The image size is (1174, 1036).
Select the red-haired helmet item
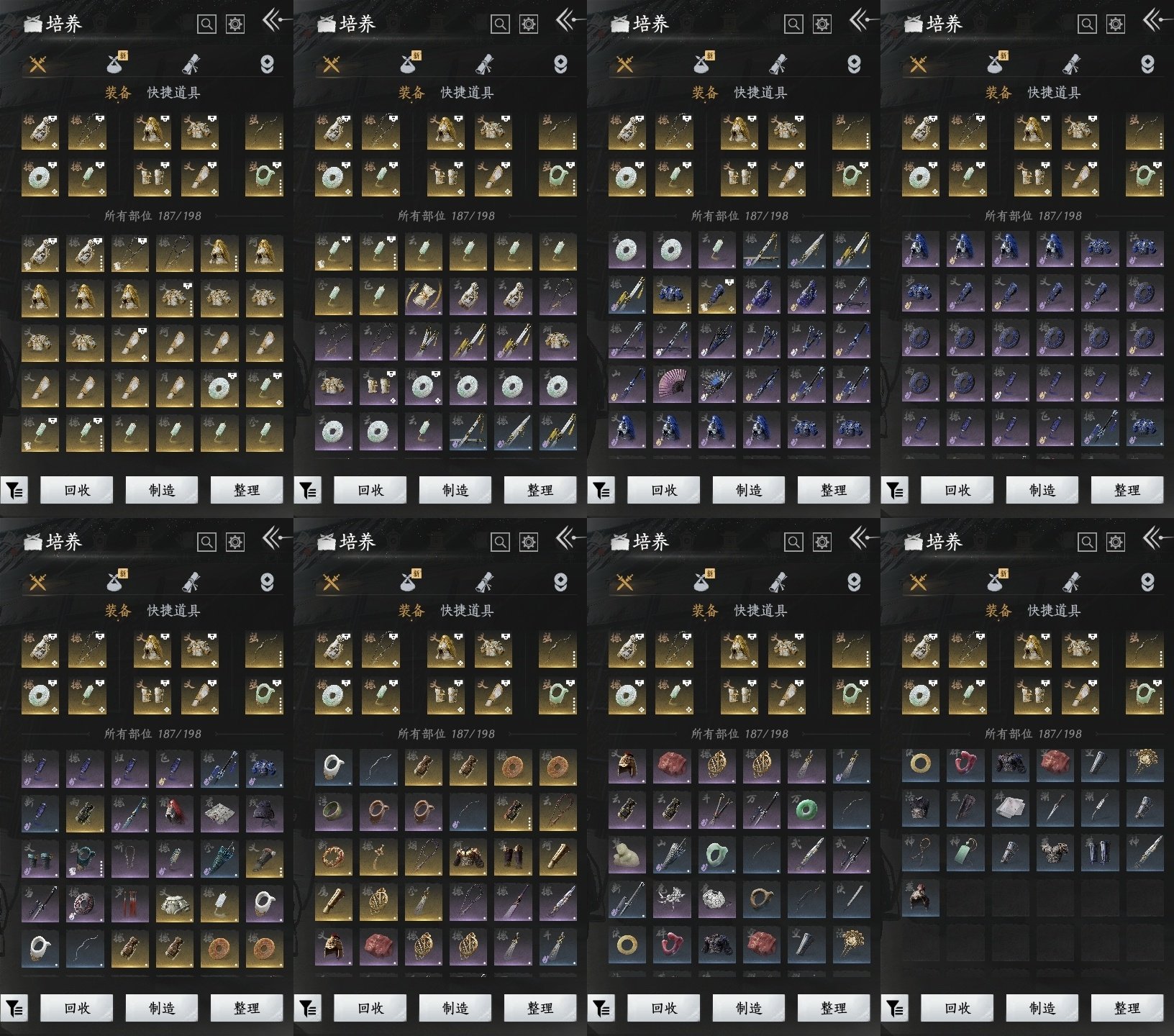click(x=175, y=813)
